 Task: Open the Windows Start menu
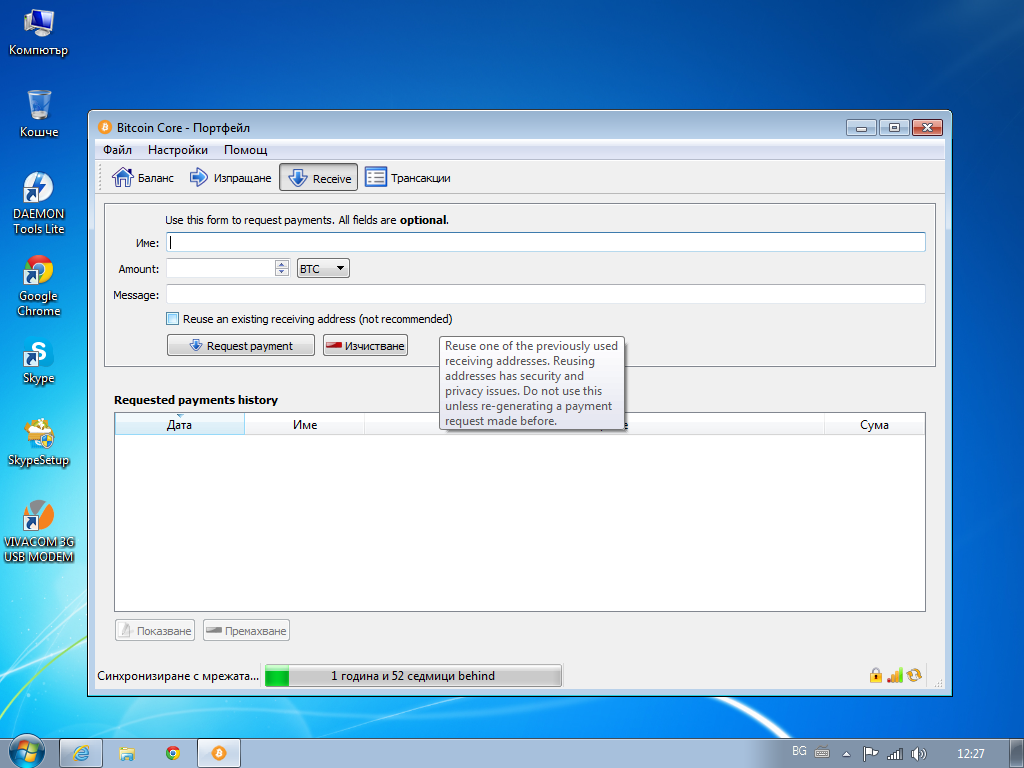click(25, 752)
